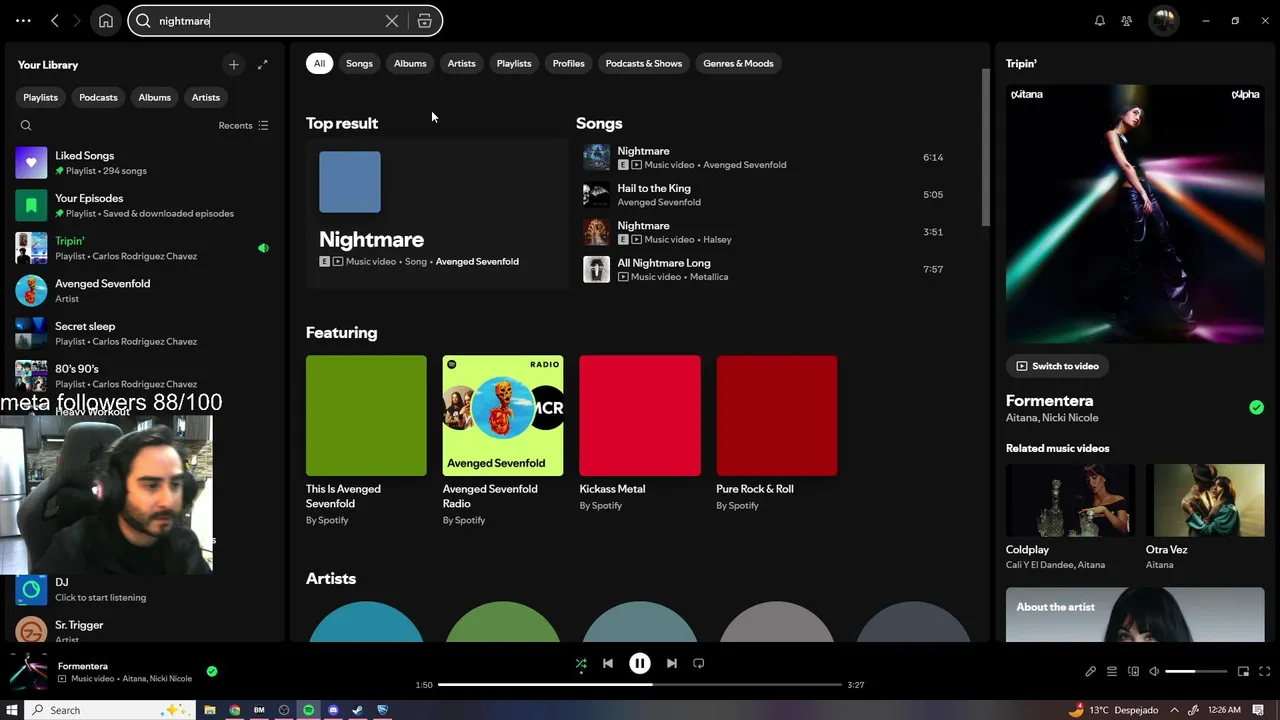Viewport: 1280px width, 720px height.
Task: Open the Pure Rock & Roll playlist
Action: click(777, 435)
